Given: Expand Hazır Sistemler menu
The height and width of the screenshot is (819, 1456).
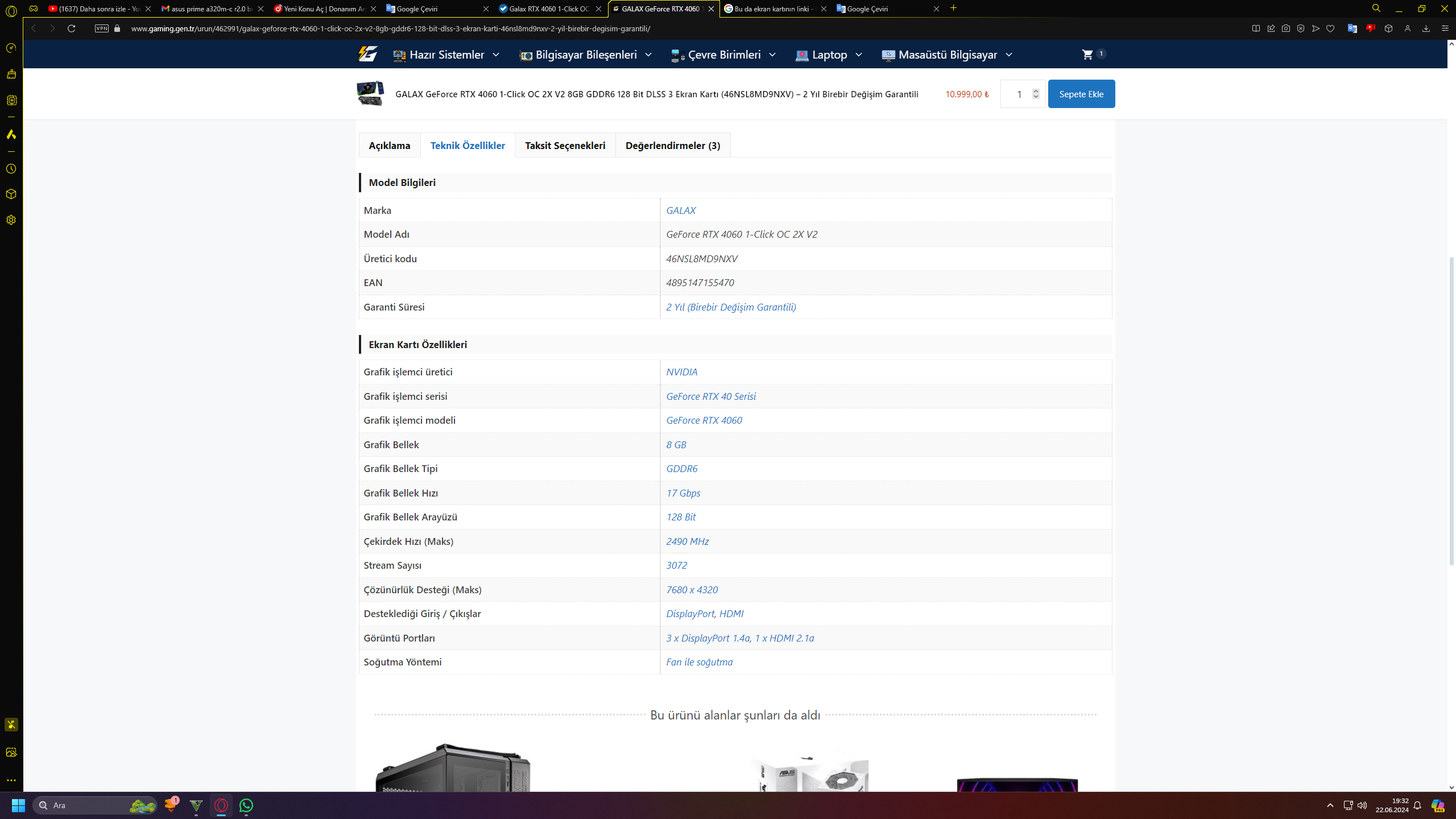Looking at the screenshot, I should click(446, 55).
